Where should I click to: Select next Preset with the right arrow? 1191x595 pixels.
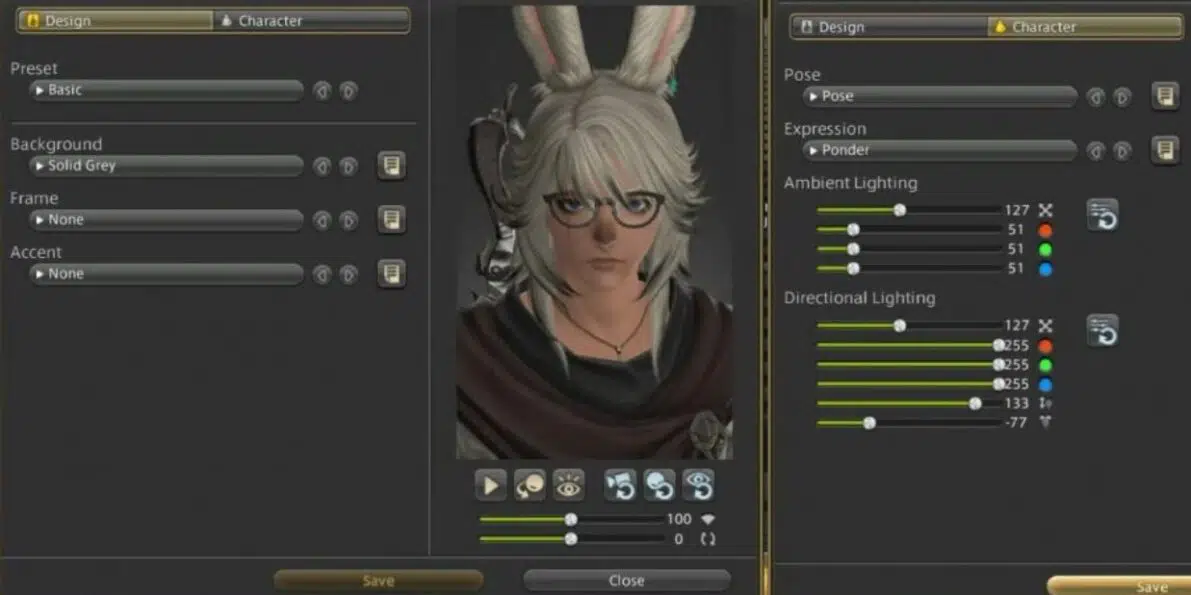coord(348,91)
